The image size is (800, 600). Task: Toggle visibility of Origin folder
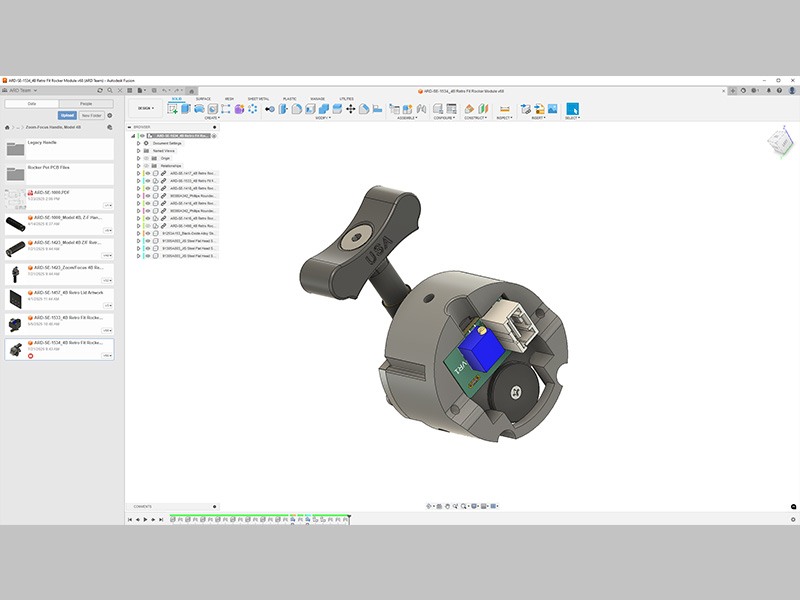146,158
